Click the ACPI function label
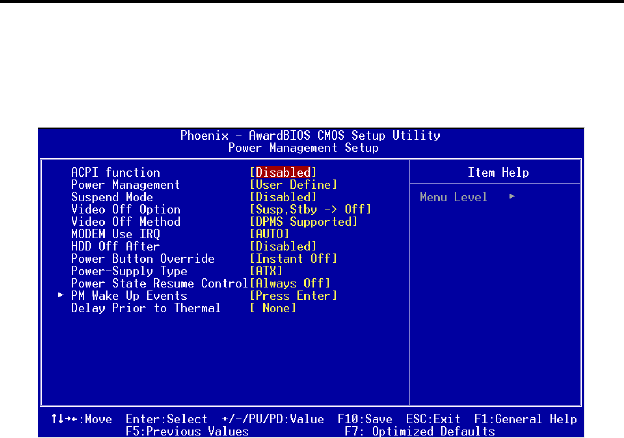The width and height of the screenshot is (624, 438). [x=116, y=173]
